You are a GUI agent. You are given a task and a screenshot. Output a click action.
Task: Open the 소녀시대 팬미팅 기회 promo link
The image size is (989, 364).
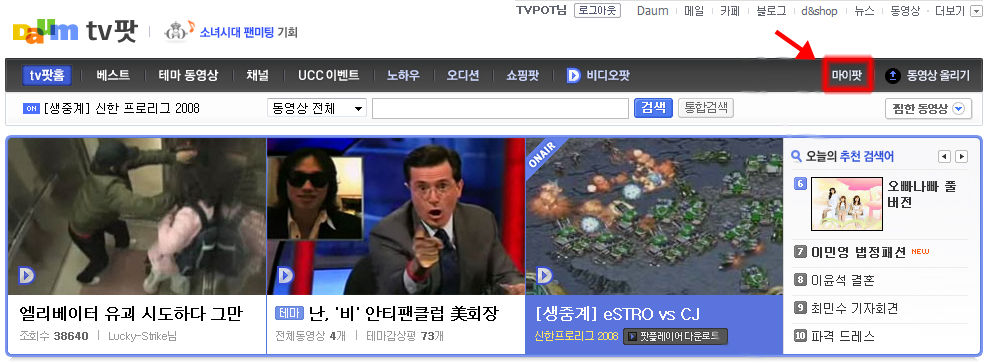pyautogui.click(x=249, y=32)
